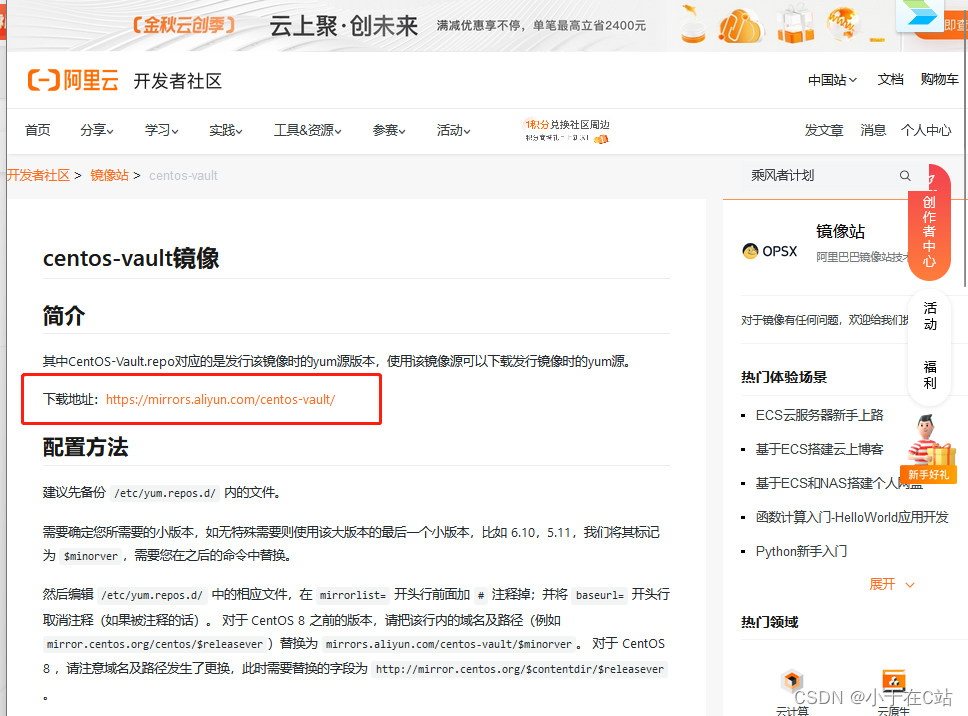This screenshot has height=716, width=968.
Task: Click the baseurl= code snippet
Action: click(599, 596)
